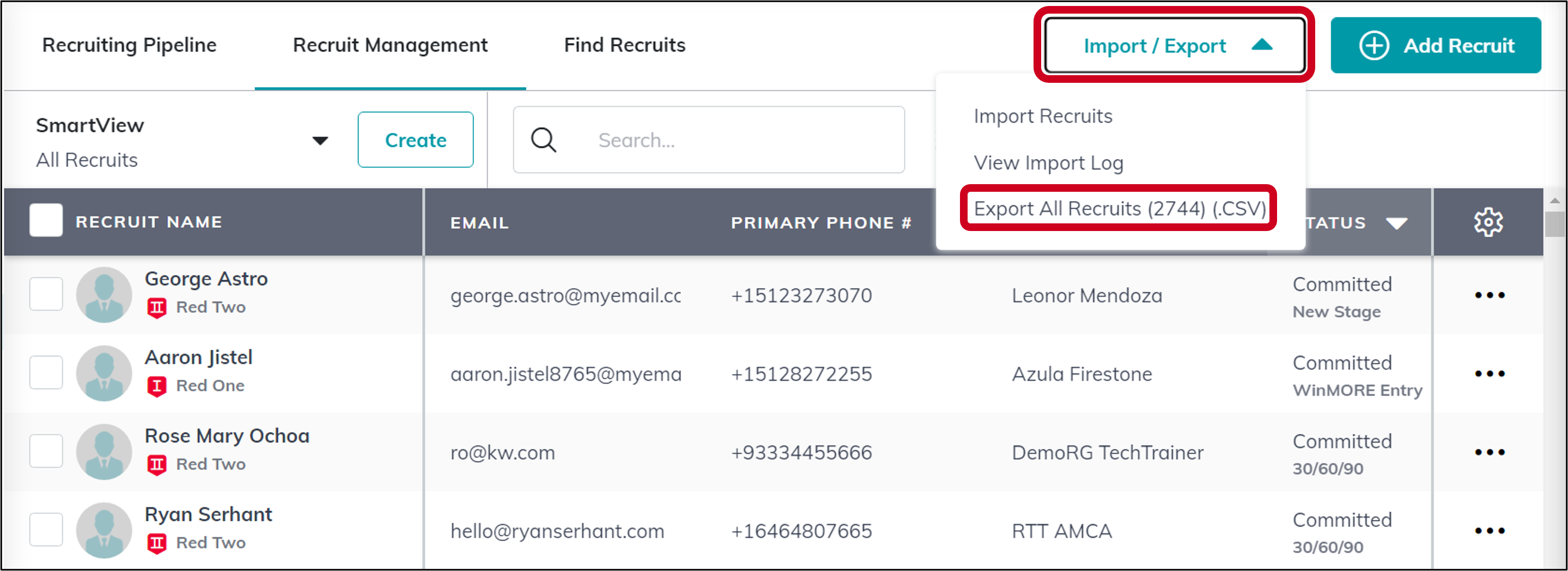Screen dimensions: 1568x571
Task: Click George Astro's profile avatar
Action: click(x=104, y=295)
